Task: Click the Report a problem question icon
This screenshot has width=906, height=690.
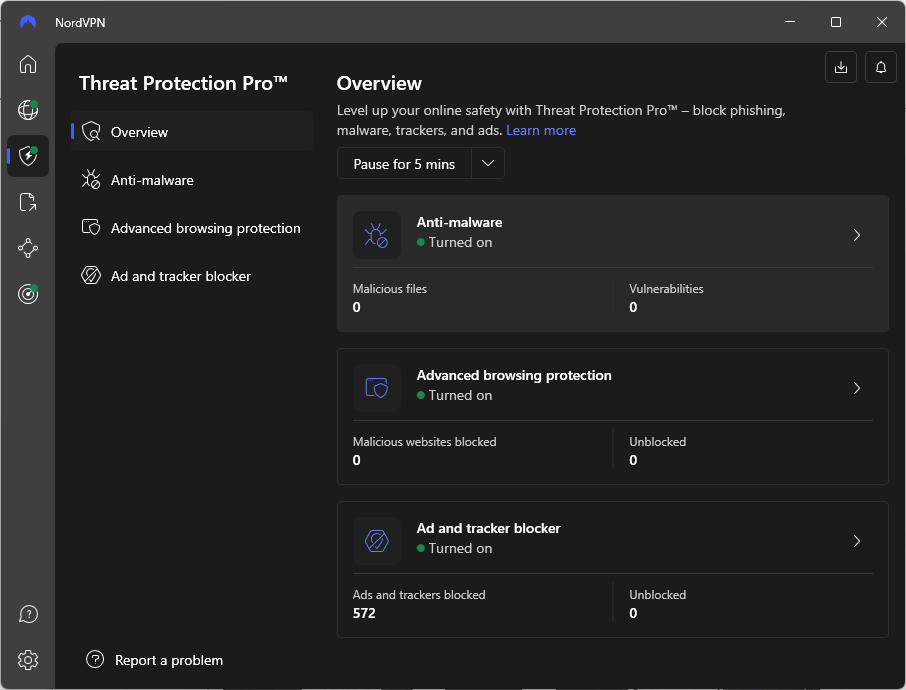Action: (x=95, y=659)
